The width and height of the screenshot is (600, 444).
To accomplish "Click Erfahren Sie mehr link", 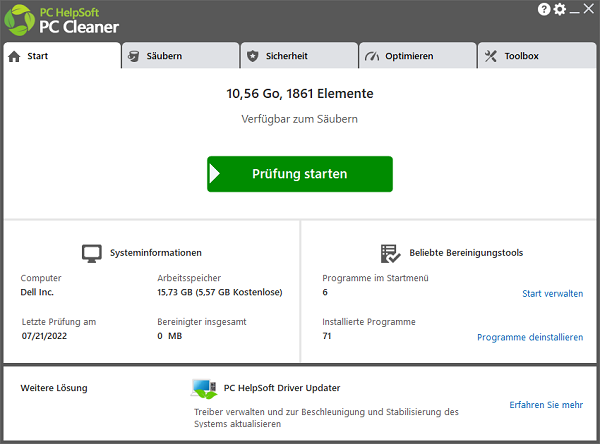I will click(546, 405).
